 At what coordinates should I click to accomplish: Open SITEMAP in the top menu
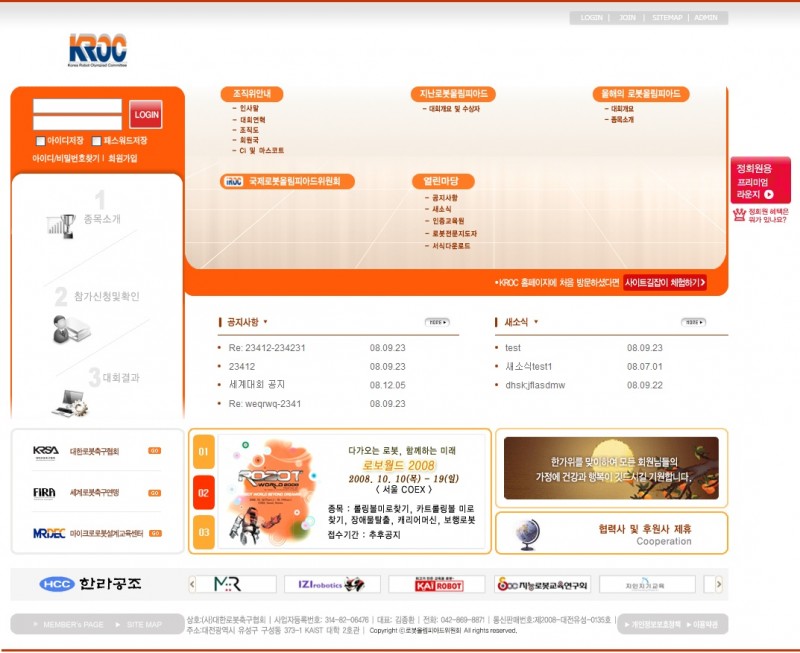(667, 18)
